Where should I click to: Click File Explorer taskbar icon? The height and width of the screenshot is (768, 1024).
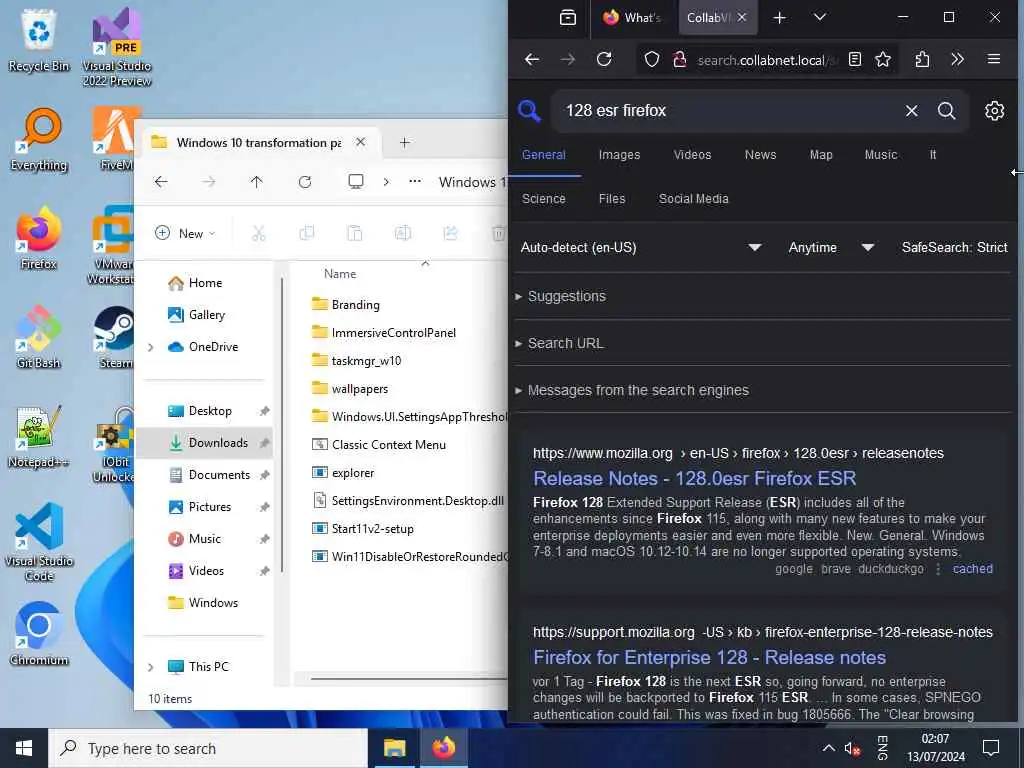pyautogui.click(x=394, y=748)
